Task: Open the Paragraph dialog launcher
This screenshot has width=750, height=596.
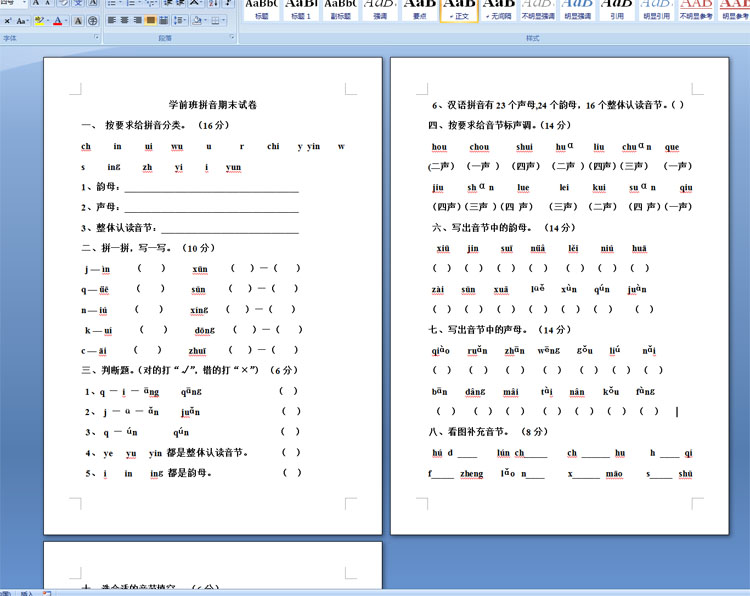Action: (x=232, y=37)
